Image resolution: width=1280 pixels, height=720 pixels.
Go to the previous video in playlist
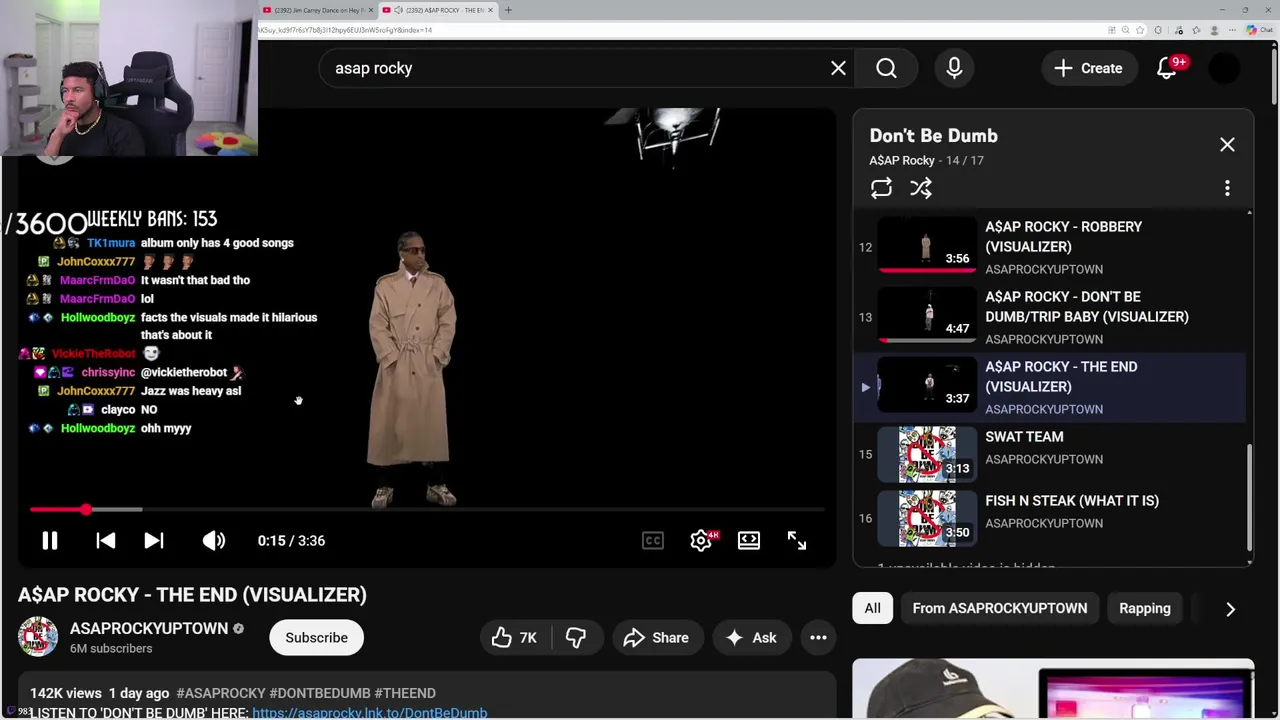tap(105, 541)
